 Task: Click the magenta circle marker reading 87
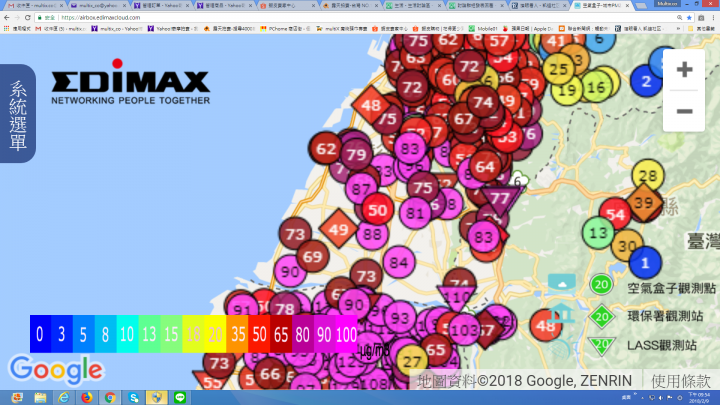[x=361, y=189]
